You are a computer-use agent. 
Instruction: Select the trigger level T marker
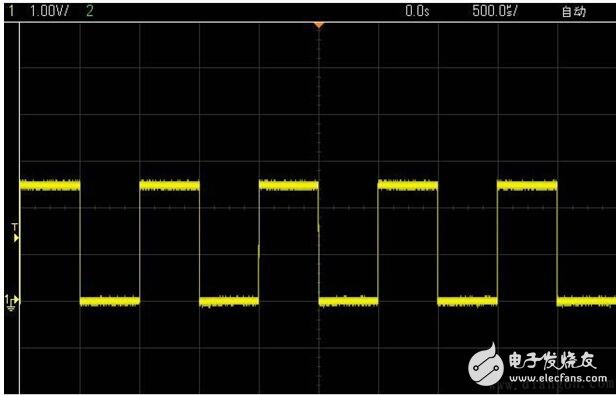pos(15,233)
